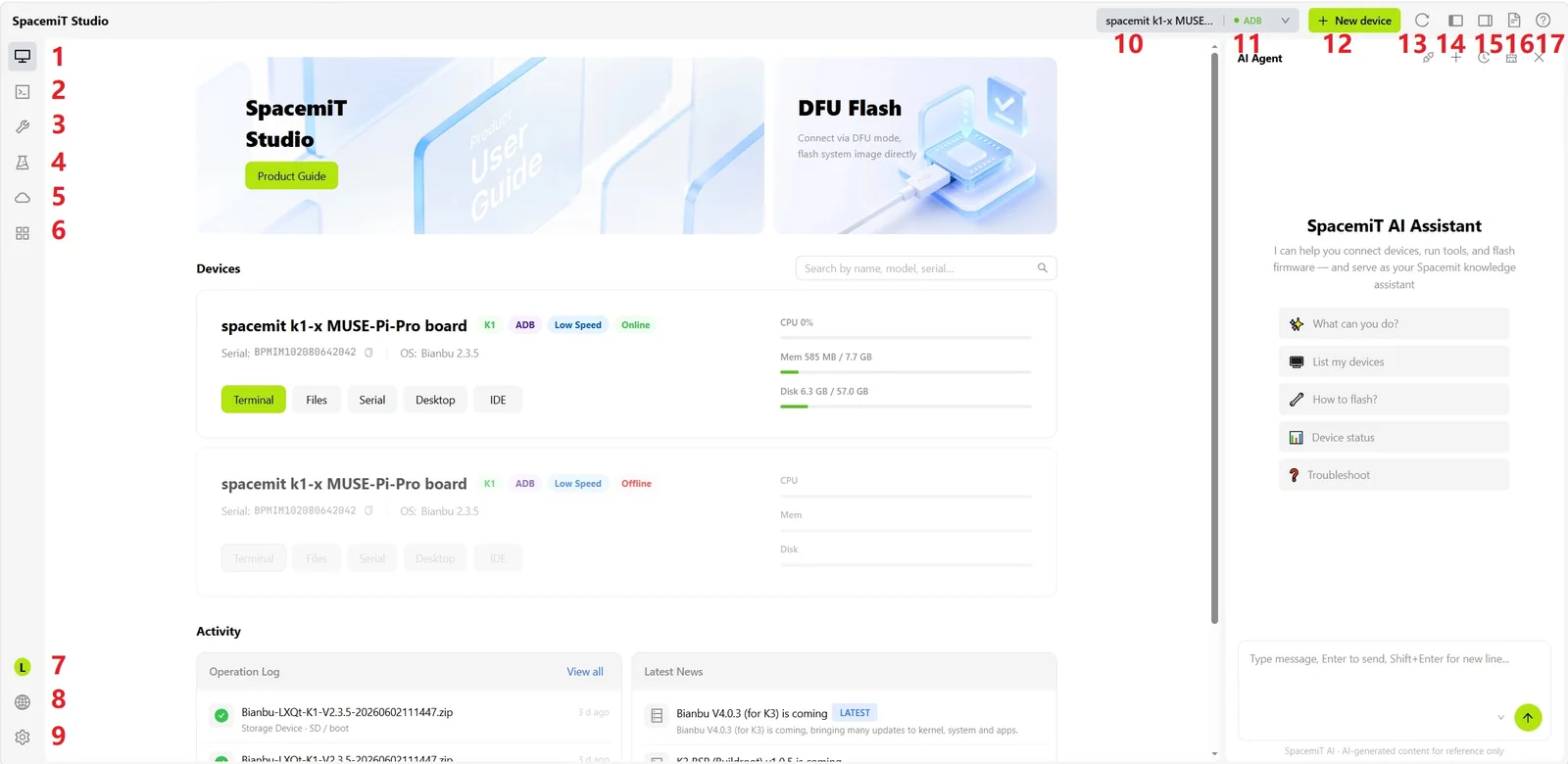
Task: Select the 'How to flash?' suggestion
Action: coord(1394,400)
